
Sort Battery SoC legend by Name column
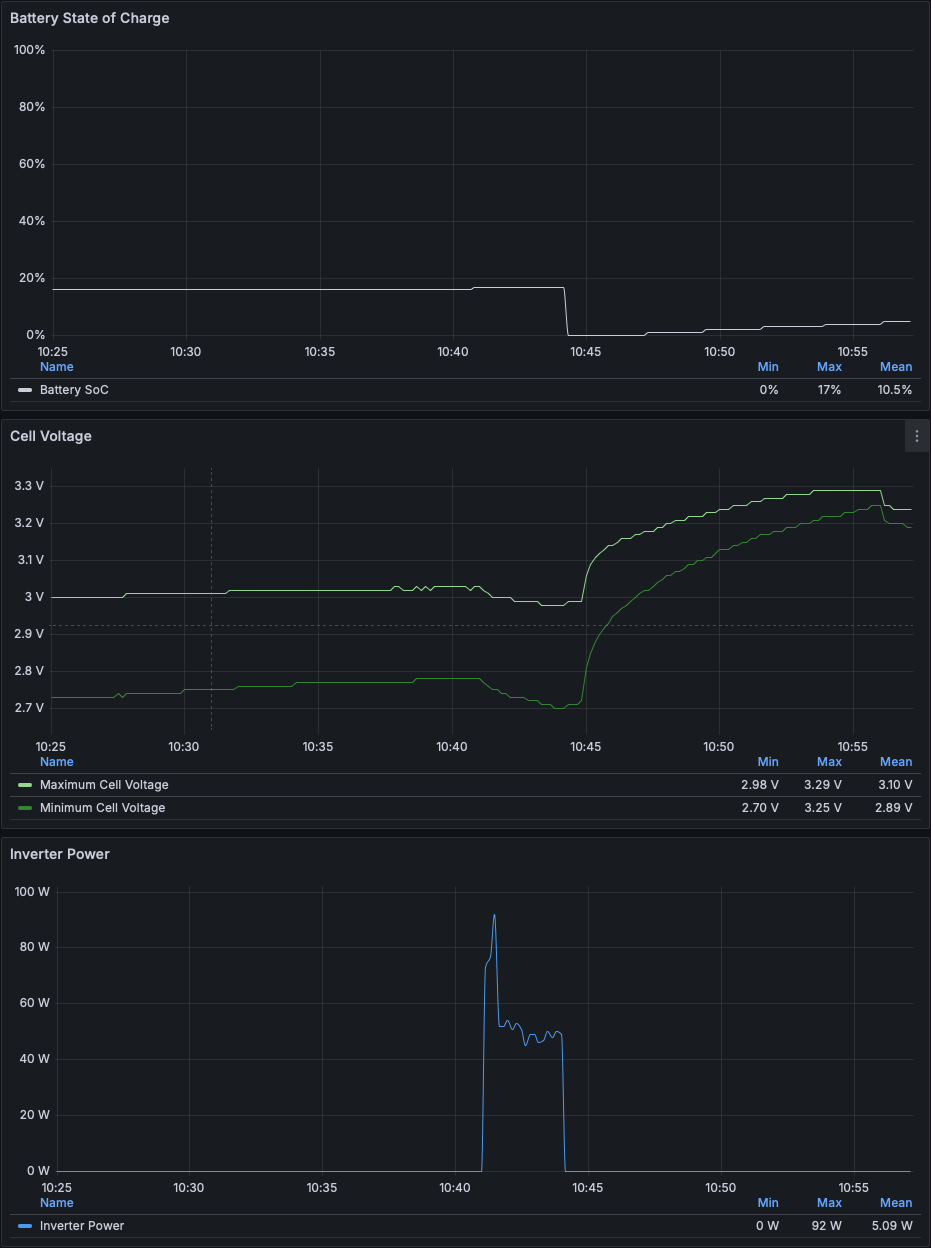point(57,367)
